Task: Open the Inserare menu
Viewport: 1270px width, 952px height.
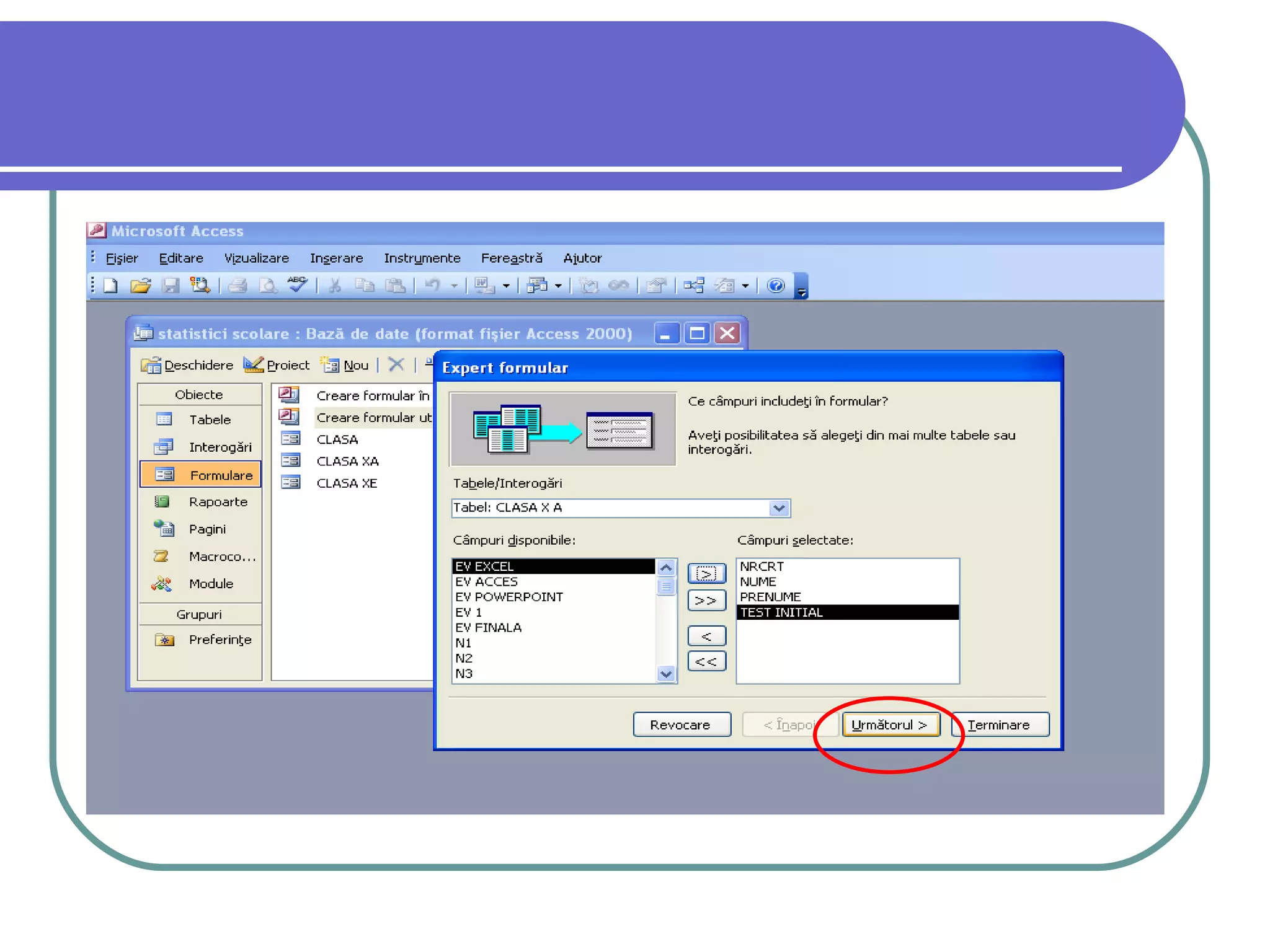Action: coord(336,258)
